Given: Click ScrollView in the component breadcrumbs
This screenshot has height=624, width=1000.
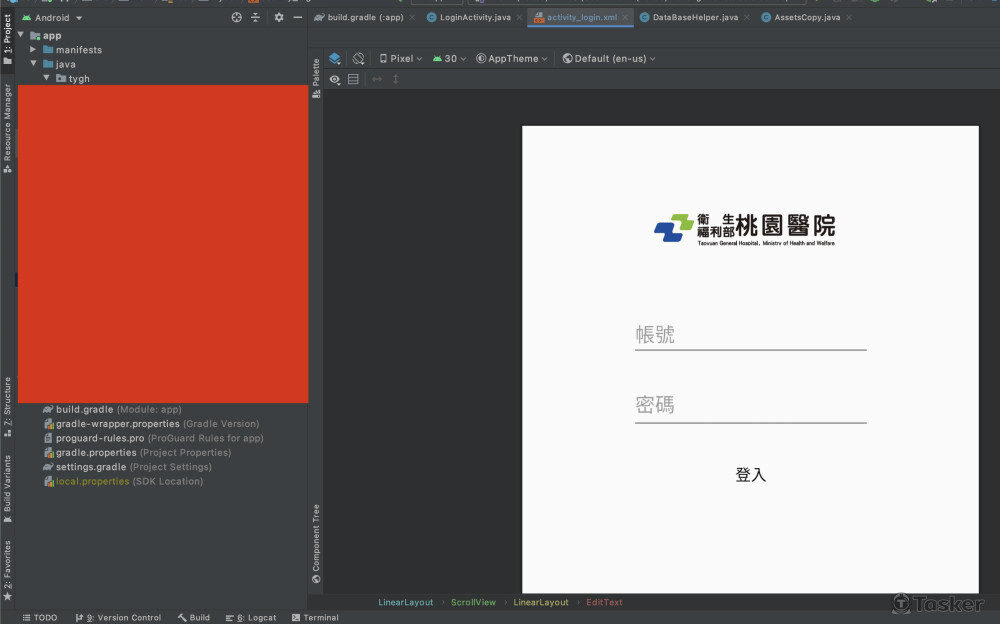Looking at the screenshot, I should click(x=473, y=602).
